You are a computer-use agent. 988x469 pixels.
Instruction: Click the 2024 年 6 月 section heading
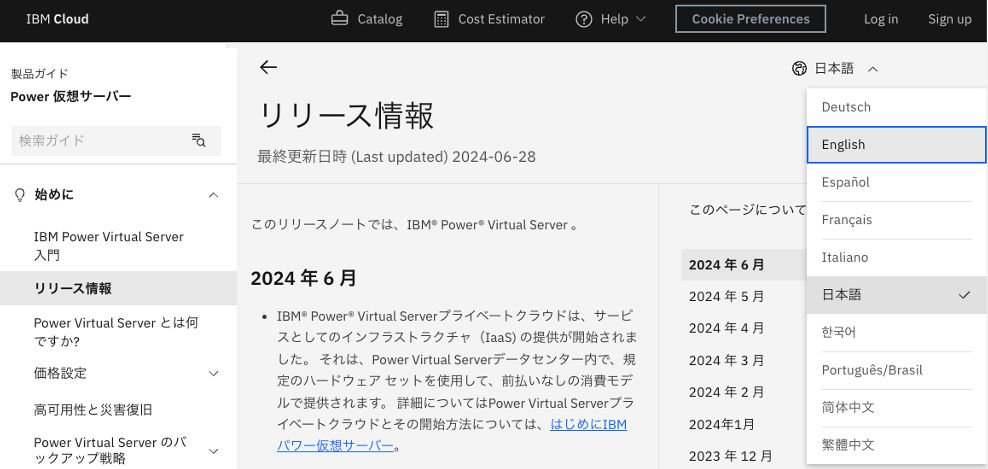pos(304,278)
